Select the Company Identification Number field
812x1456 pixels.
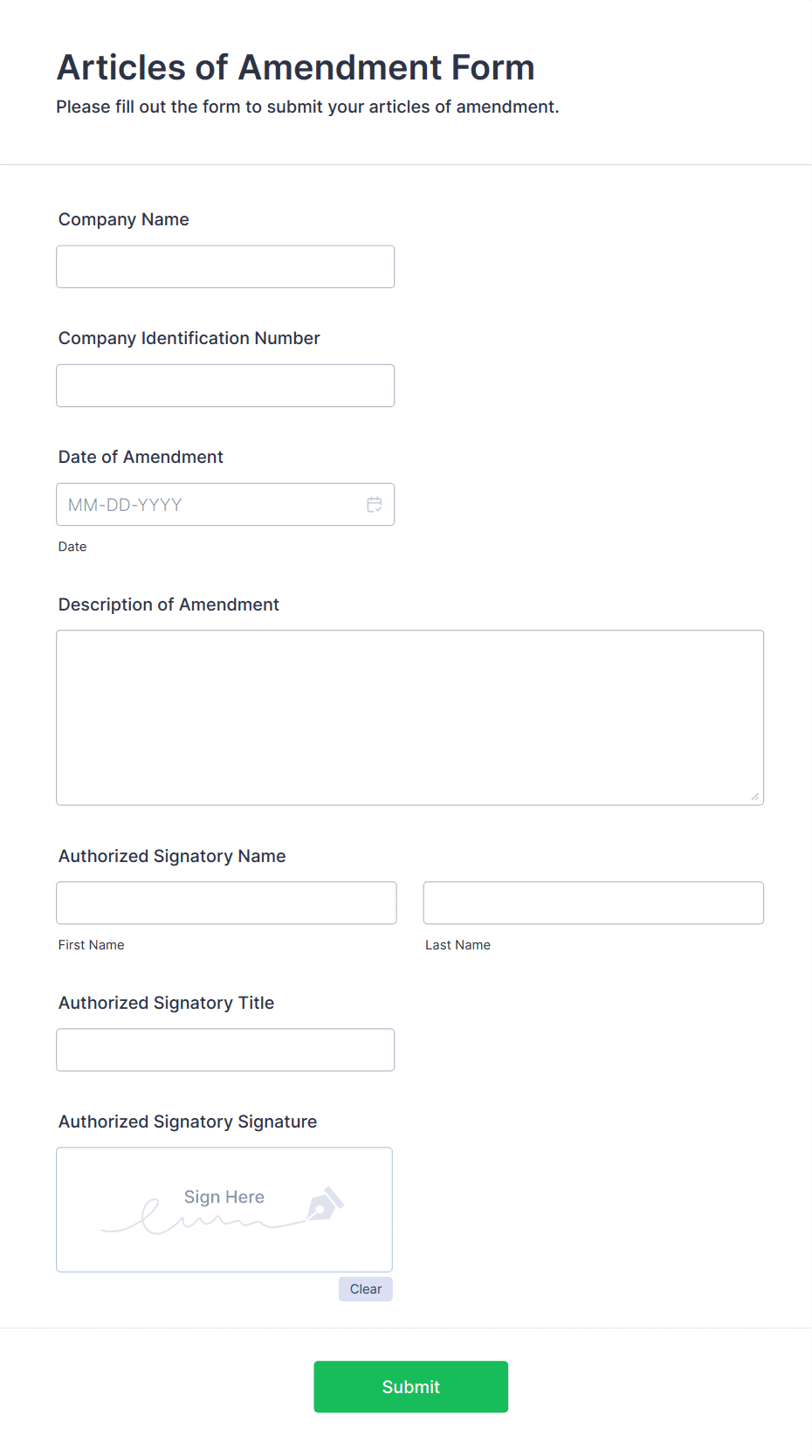coord(225,385)
